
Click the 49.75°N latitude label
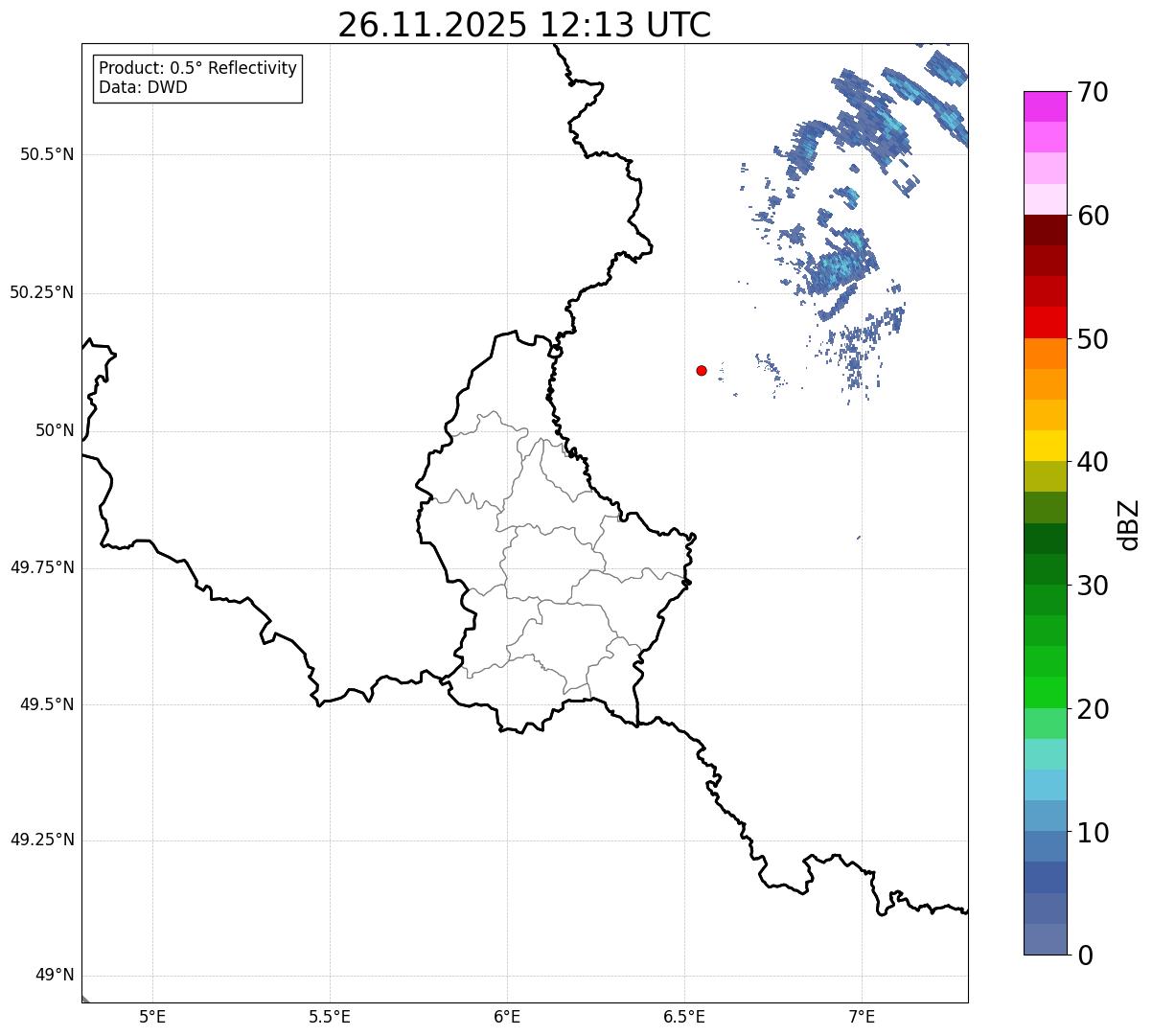[42, 567]
